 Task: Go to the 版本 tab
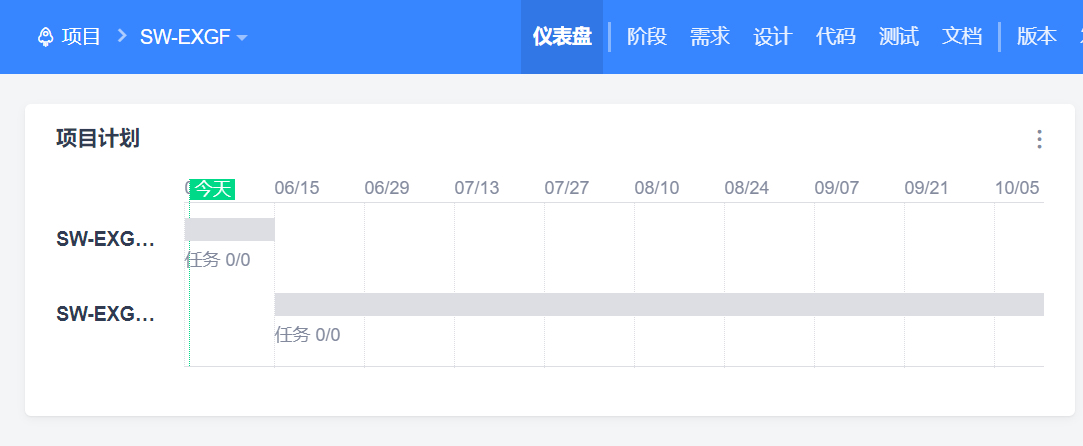tap(1037, 37)
